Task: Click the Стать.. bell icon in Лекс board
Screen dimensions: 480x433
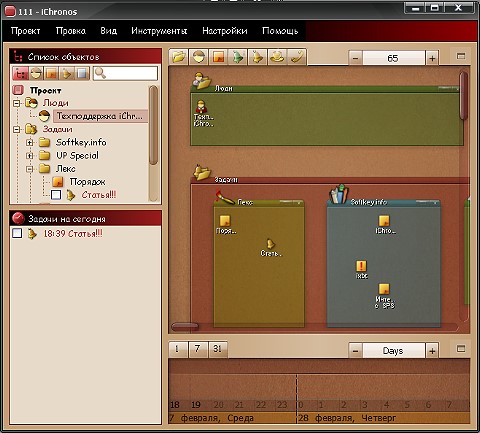Action: [270, 244]
